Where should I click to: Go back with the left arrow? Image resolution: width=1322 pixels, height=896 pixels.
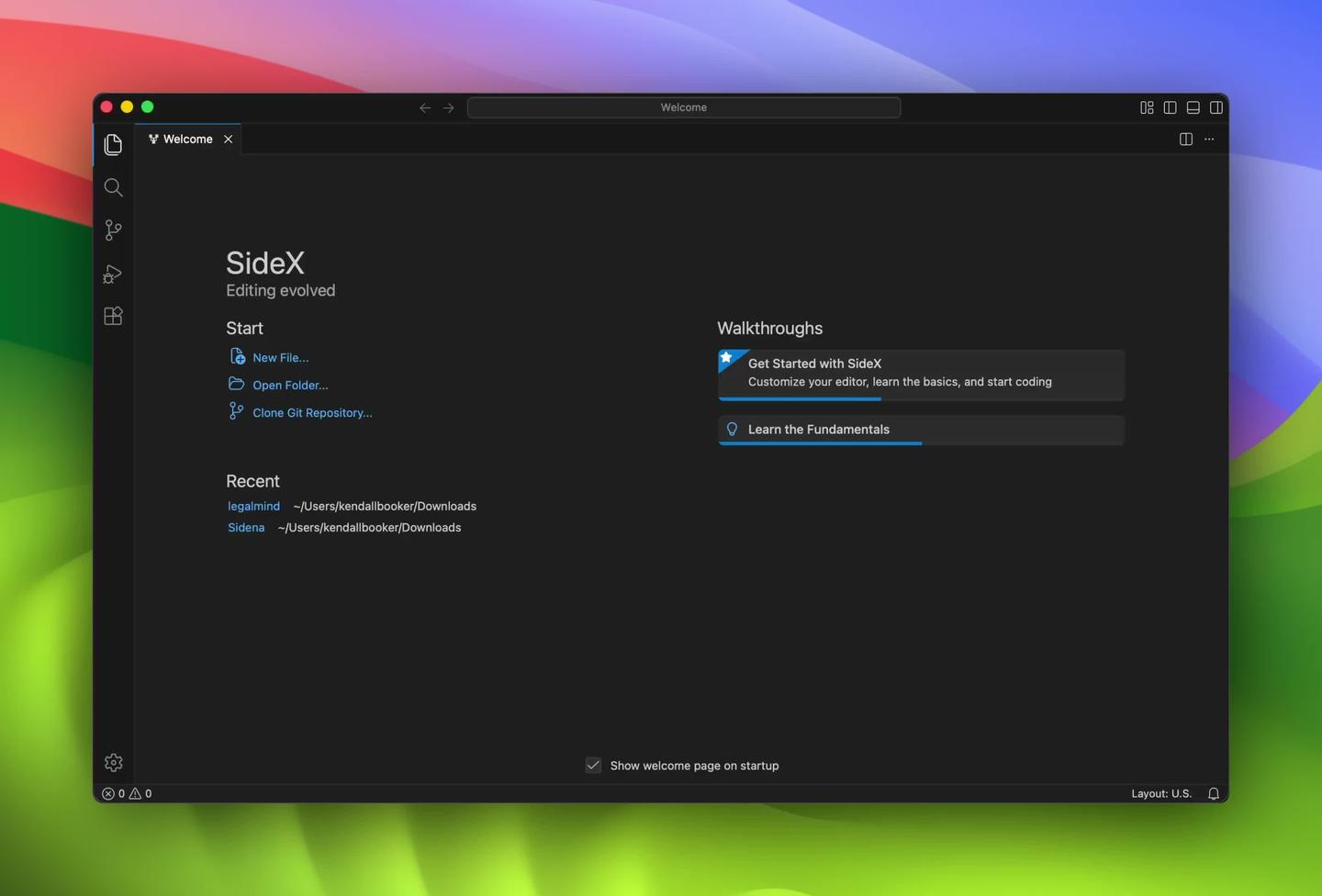point(425,107)
